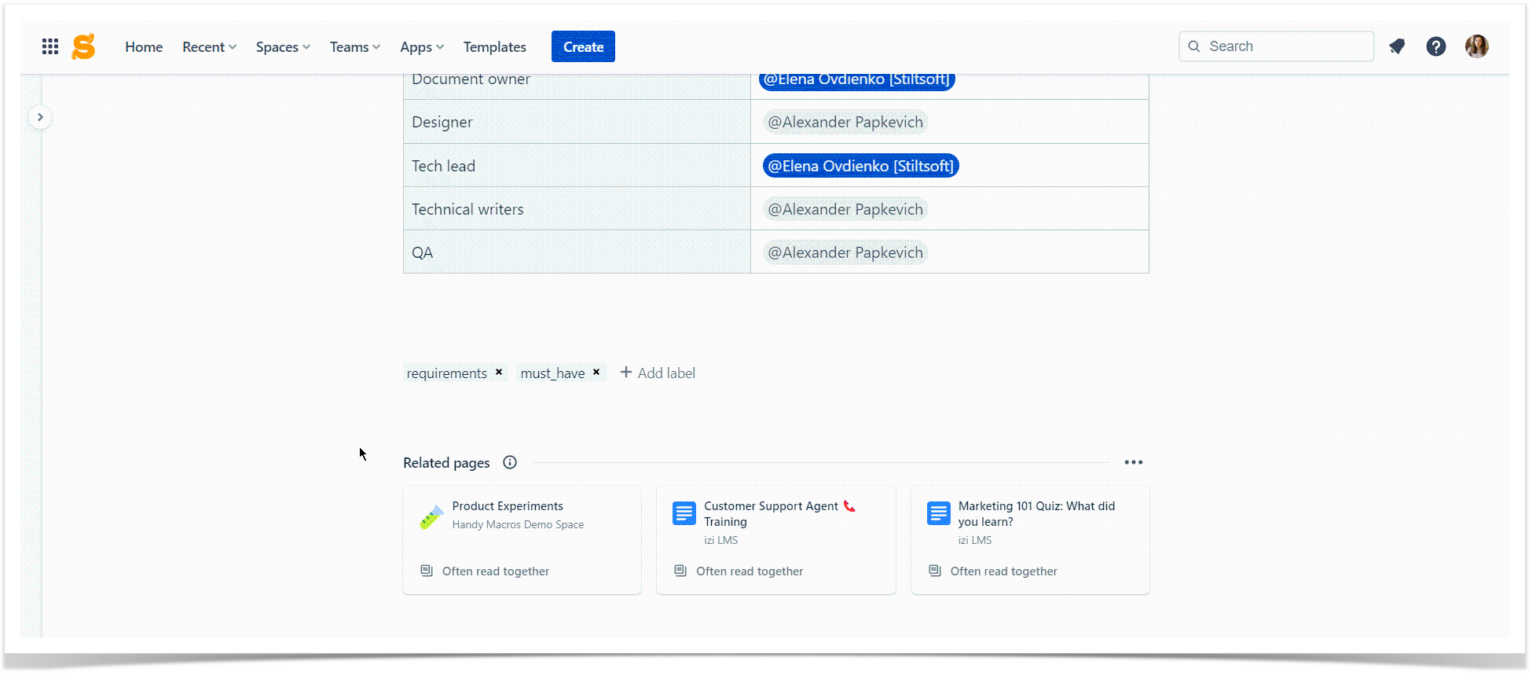Image resolution: width=1536 pixels, height=676 pixels.
Task: Open notifications via the tag icon
Action: (1397, 46)
